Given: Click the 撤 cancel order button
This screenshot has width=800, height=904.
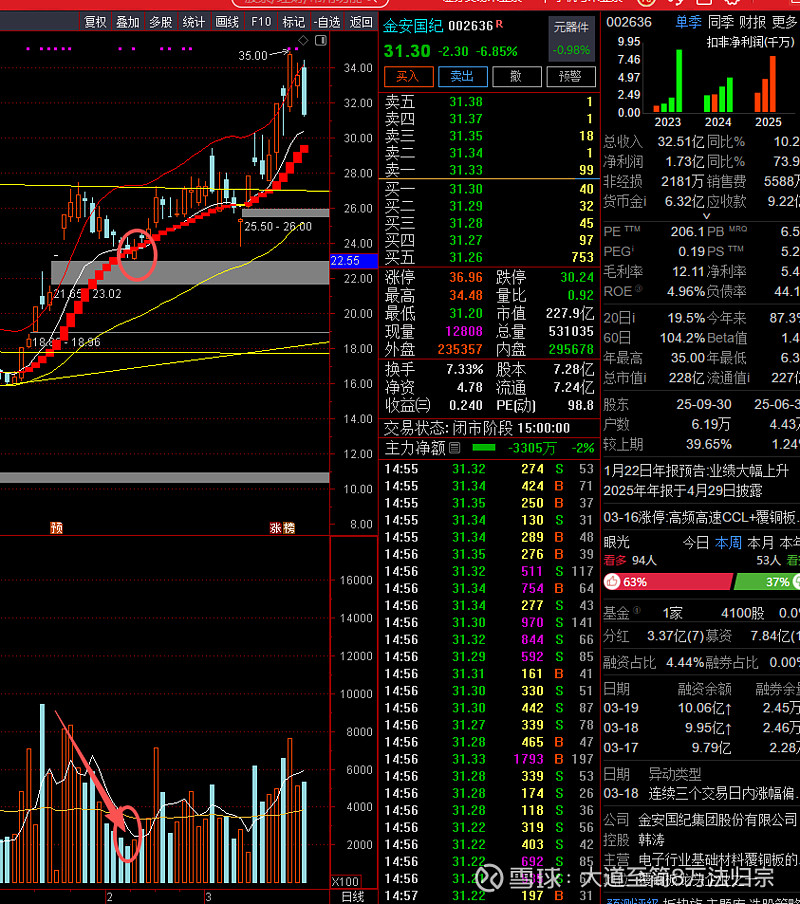Looking at the screenshot, I should pos(516,76).
